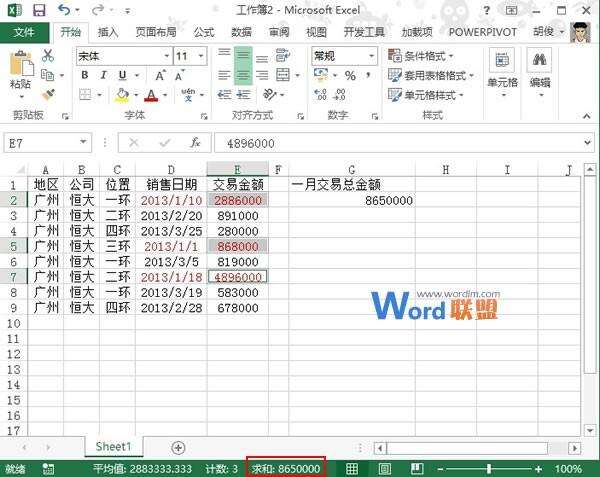
Task: Click the Decrease Indent icon
Action: 224,94
